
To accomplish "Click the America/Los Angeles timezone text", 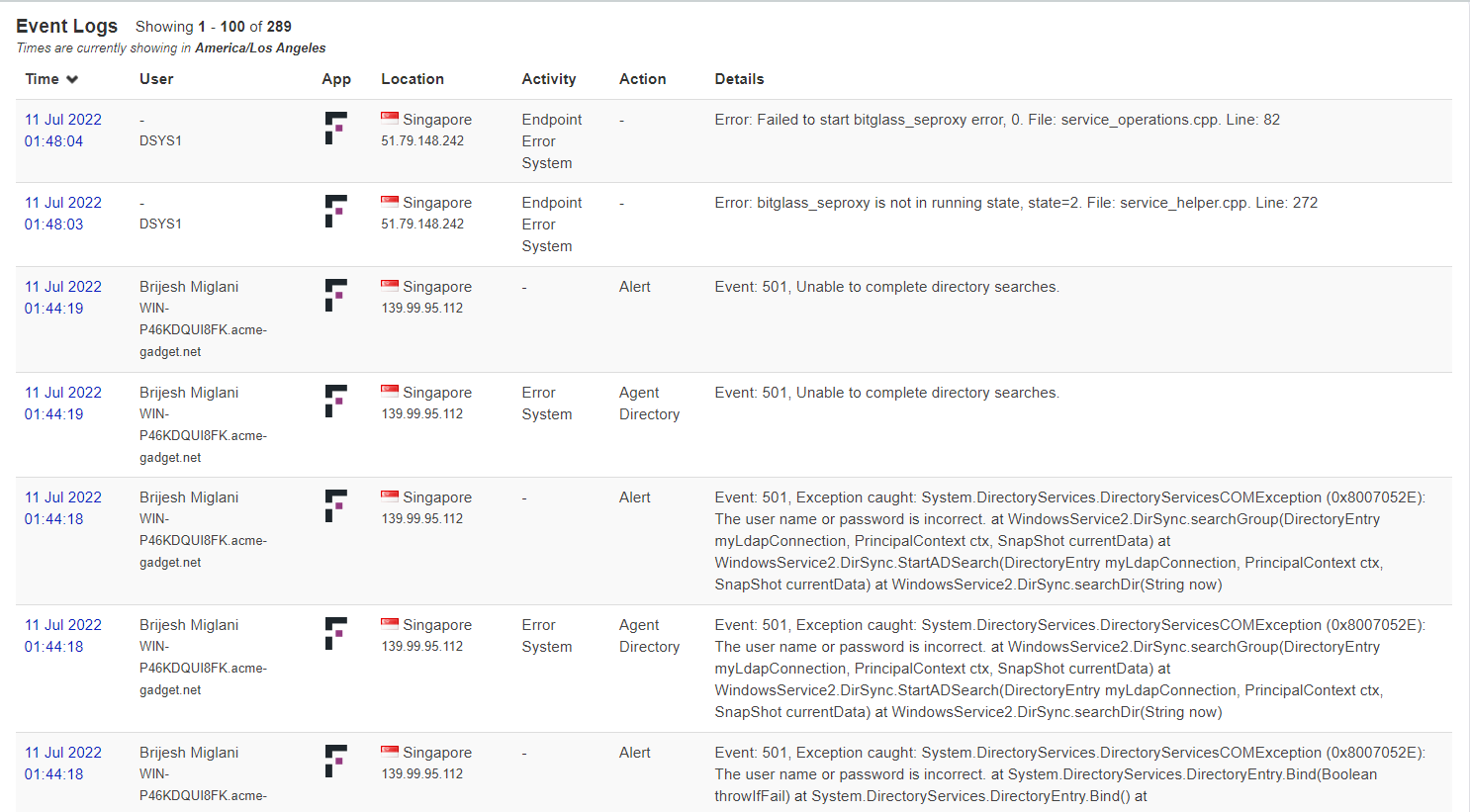I will (x=260, y=47).
